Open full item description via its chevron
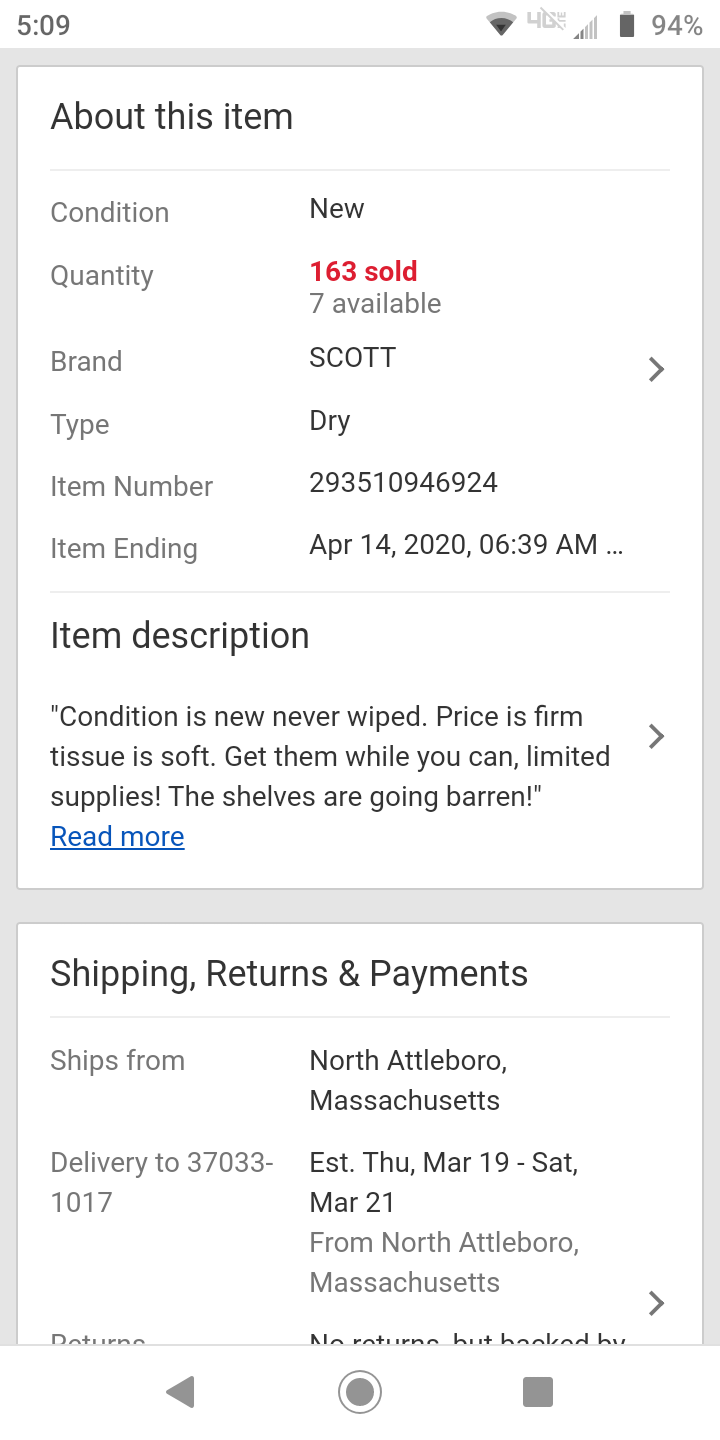720x1440 pixels. coord(656,737)
